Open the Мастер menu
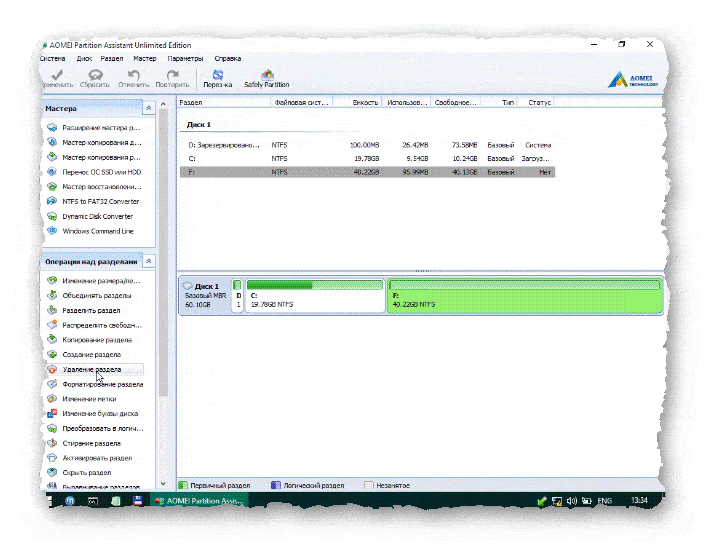 click(x=145, y=59)
